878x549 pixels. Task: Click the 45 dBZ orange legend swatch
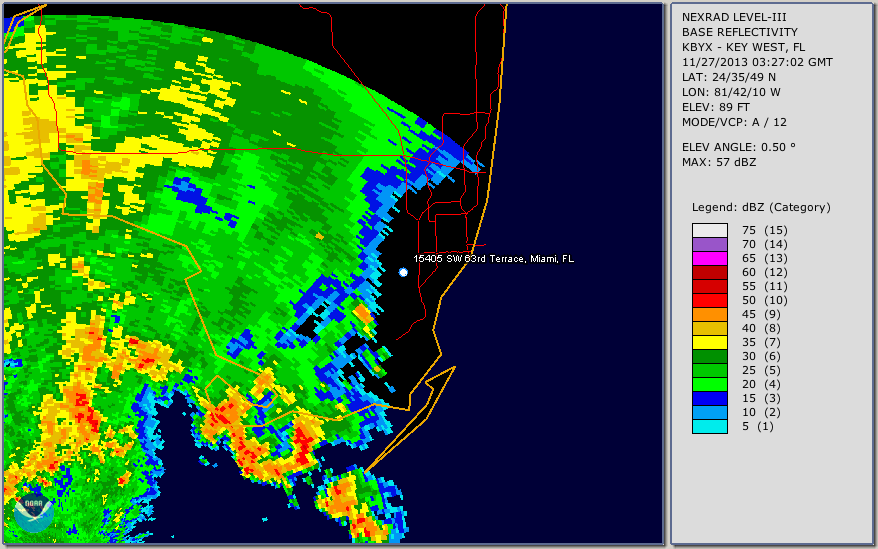coord(709,314)
